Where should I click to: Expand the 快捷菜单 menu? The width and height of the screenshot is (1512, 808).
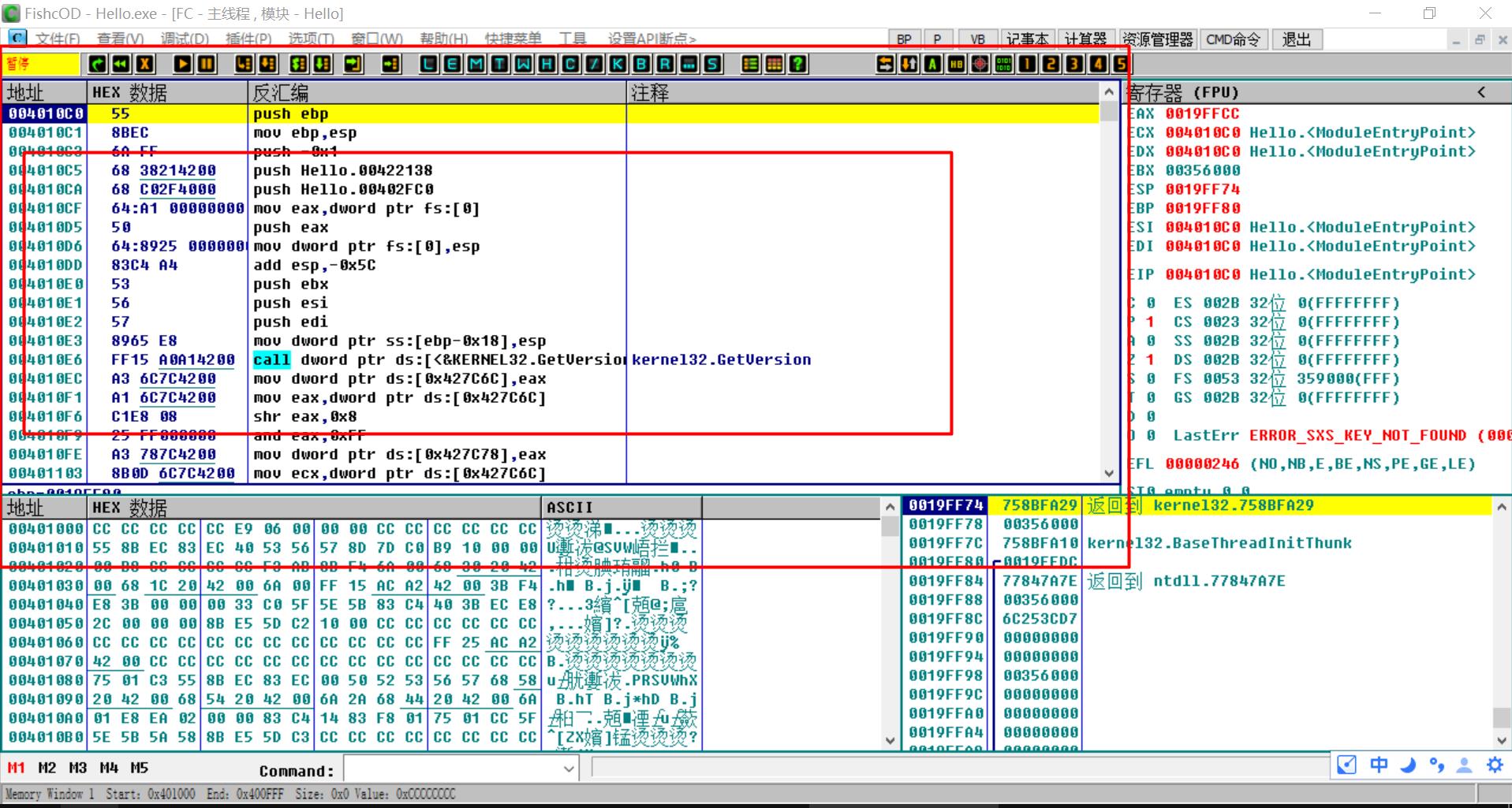513,39
